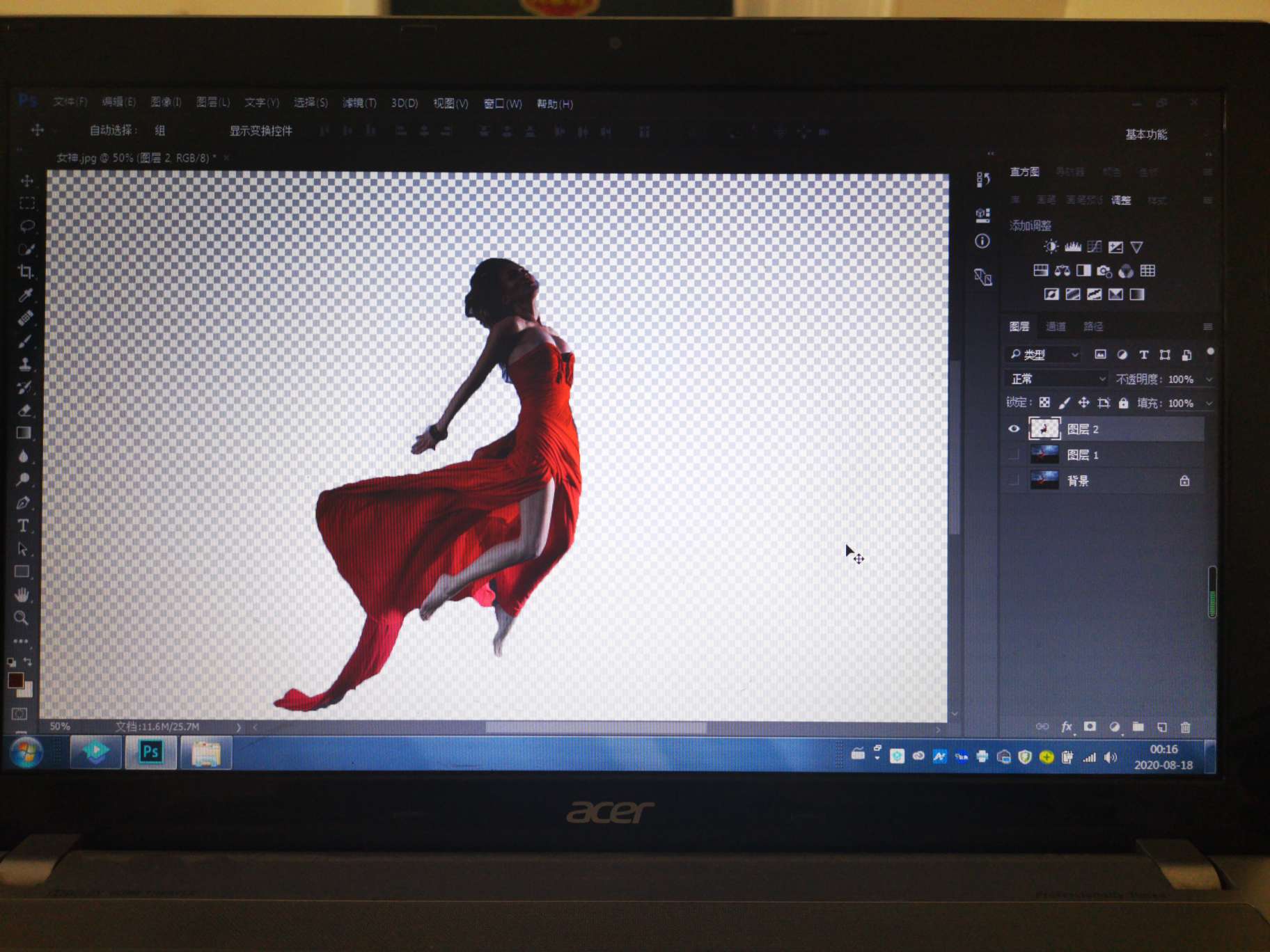The width and height of the screenshot is (1270, 952).
Task: Select the Zoom tool
Action: (22, 617)
